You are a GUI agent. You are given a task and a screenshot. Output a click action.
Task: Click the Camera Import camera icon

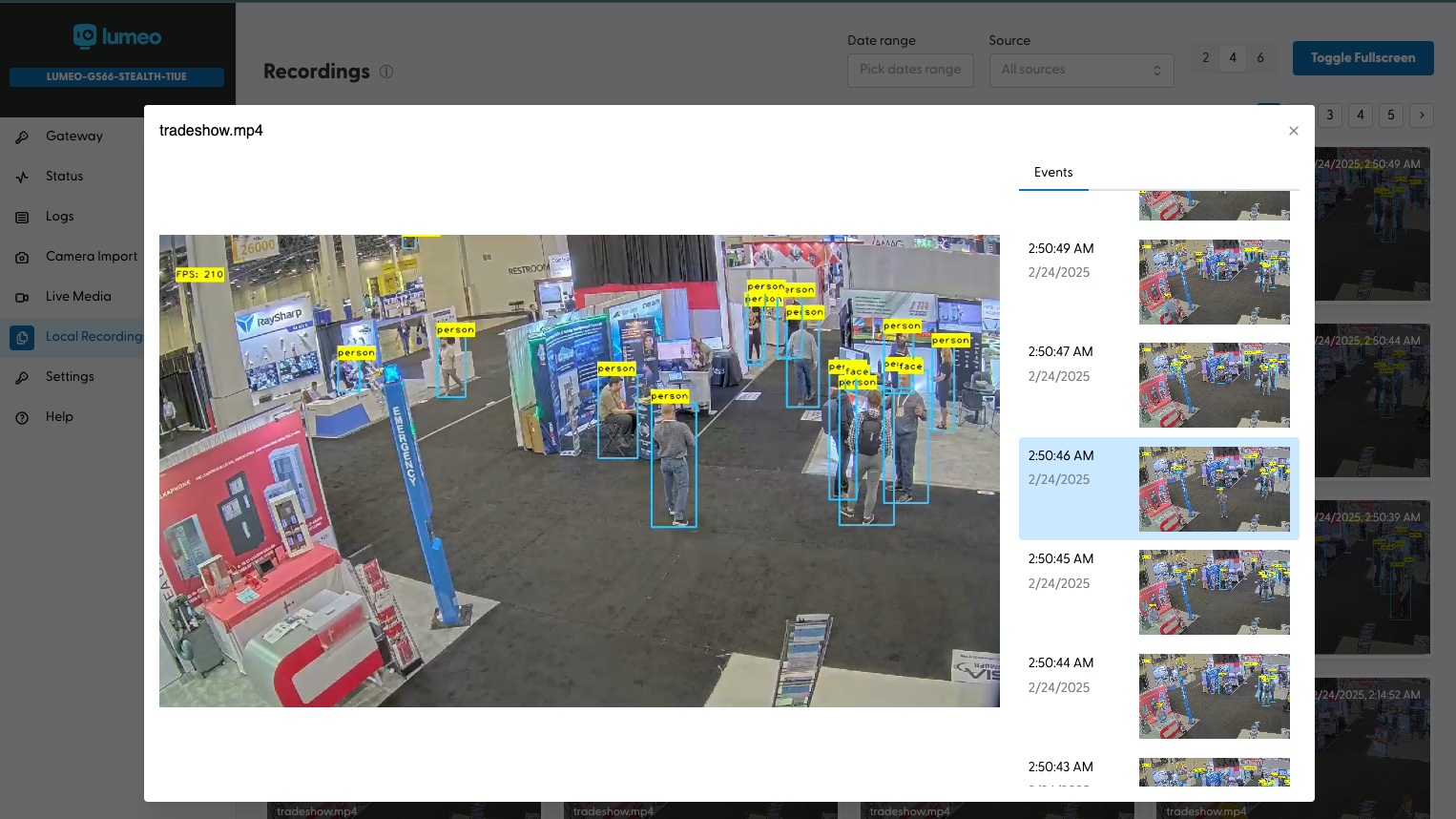(x=22, y=257)
